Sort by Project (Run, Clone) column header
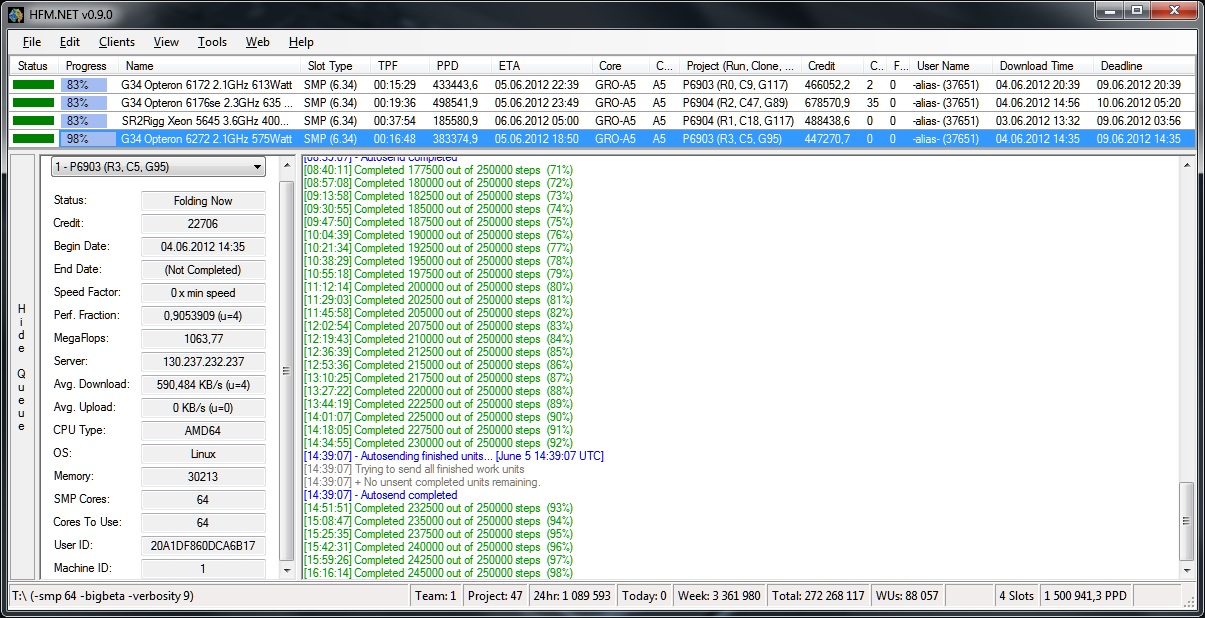 click(x=739, y=66)
